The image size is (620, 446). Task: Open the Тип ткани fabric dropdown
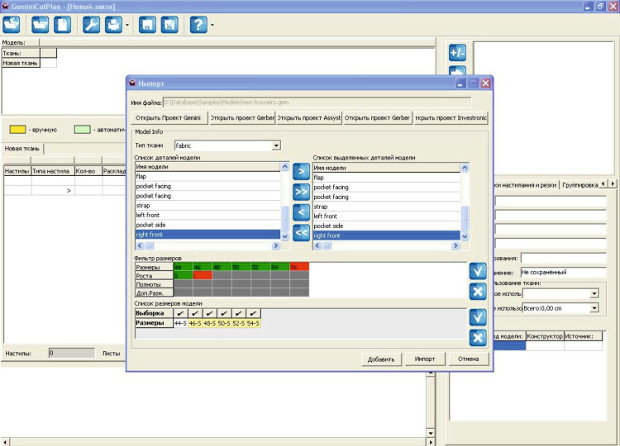(x=276, y=146)
